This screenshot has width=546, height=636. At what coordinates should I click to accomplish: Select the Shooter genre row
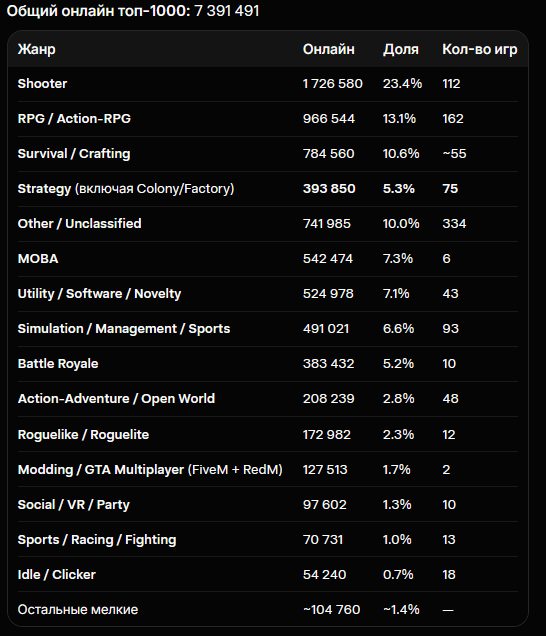pyautogui.click(x=268, y=84)
